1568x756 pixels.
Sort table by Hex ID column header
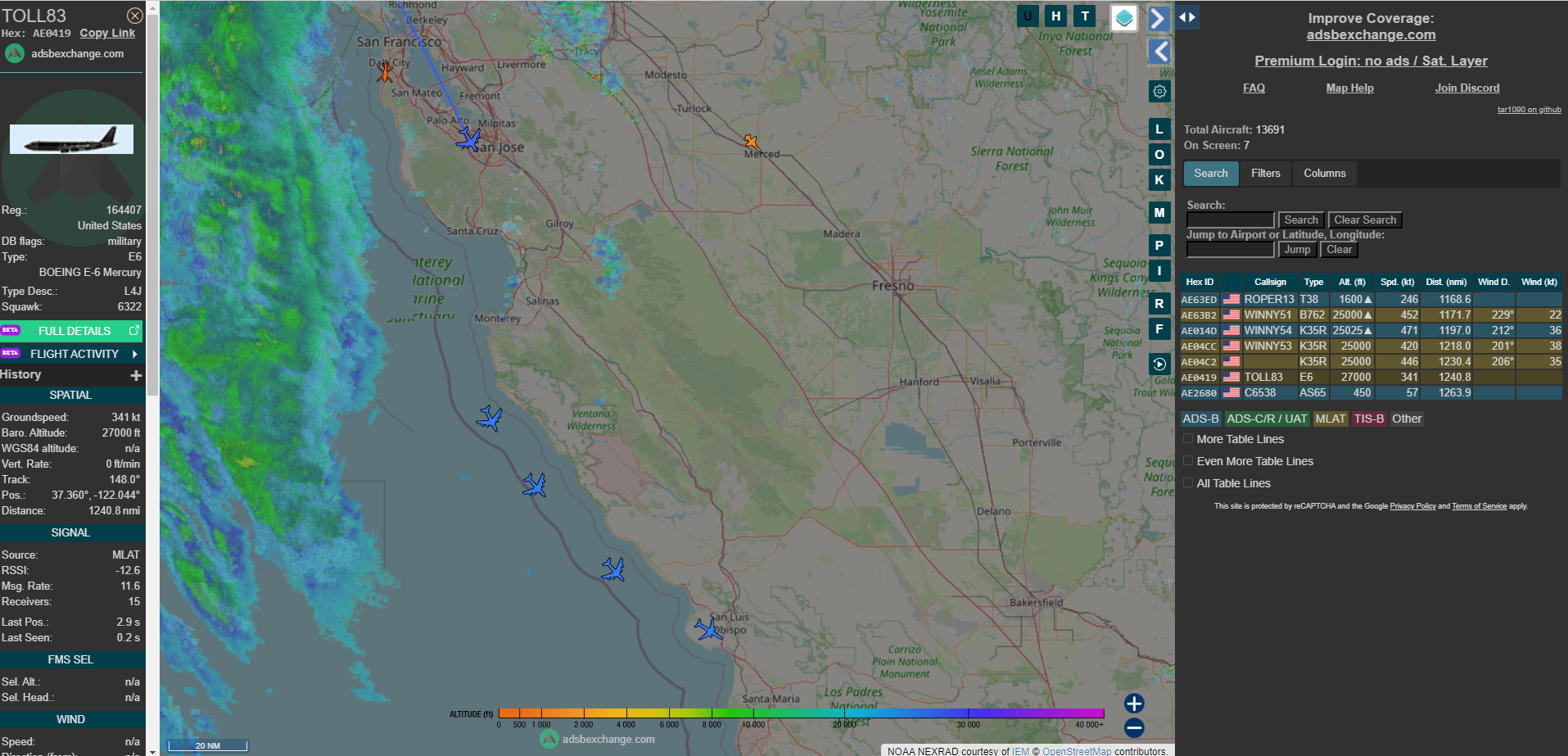coord(1200,283)
